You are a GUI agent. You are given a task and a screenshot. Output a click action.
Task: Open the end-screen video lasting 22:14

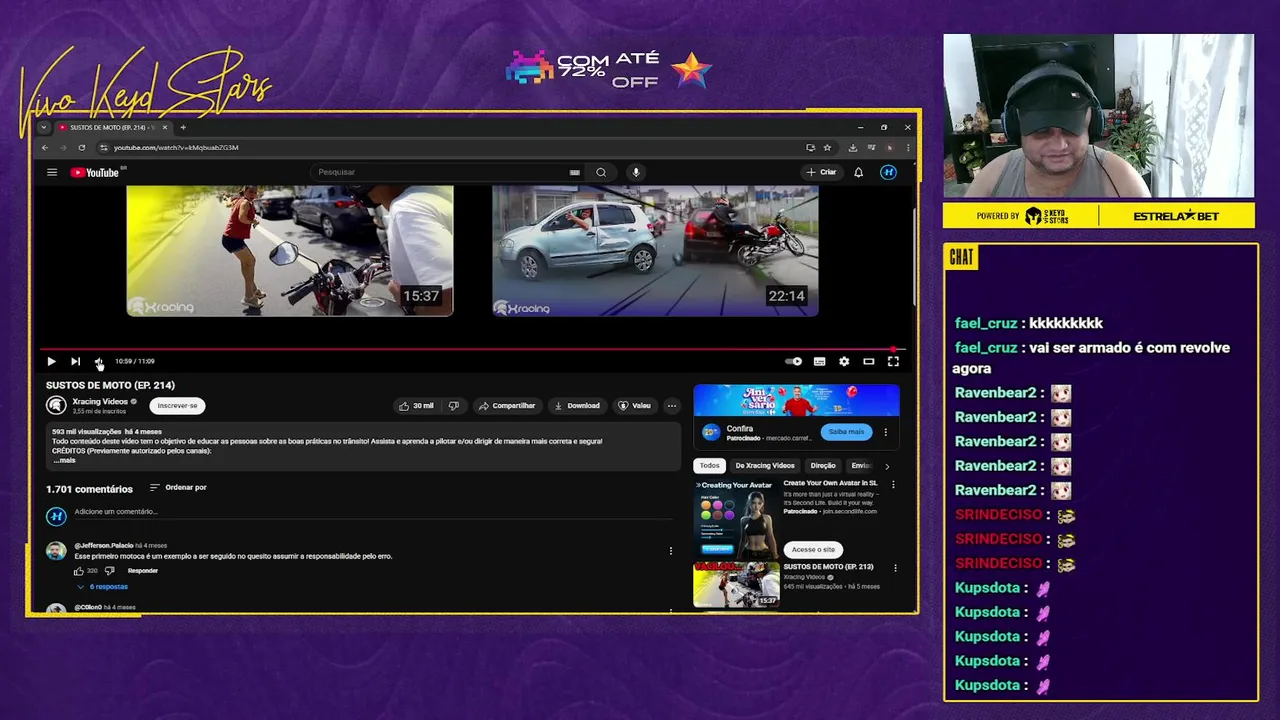pyautogui.click(x=655, y=250)
